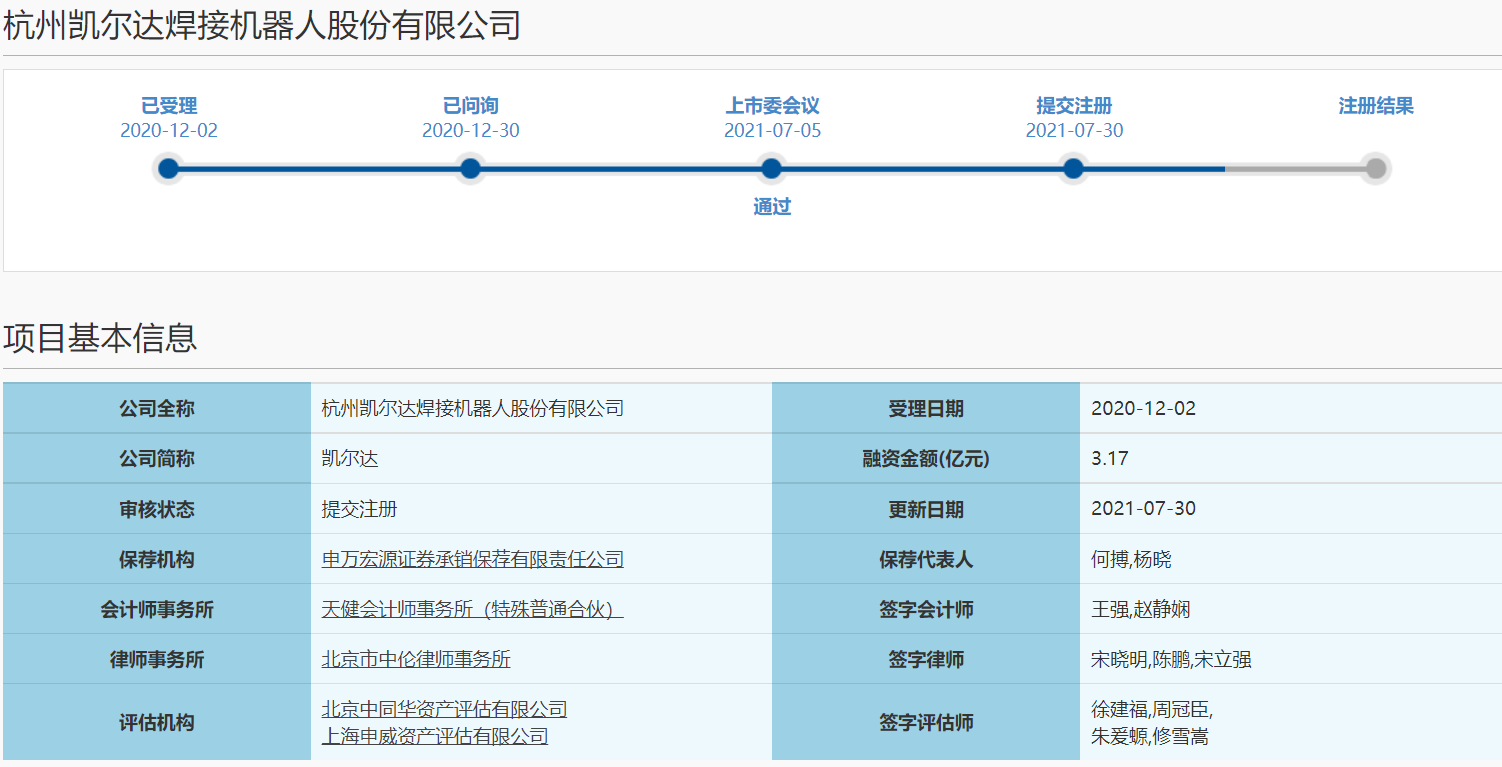
Task: Click the 提交注册 status value in the table
Action: (359, 508)
